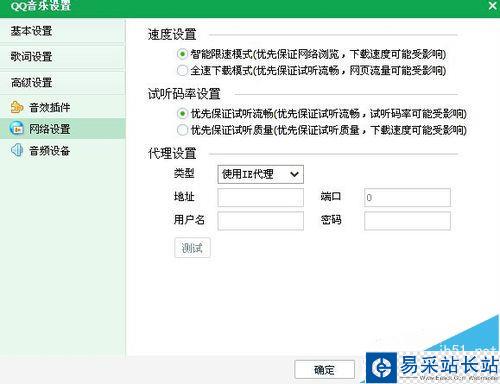Focus the 地址 address field
500x384 pixels.
[x=260, y=197]
